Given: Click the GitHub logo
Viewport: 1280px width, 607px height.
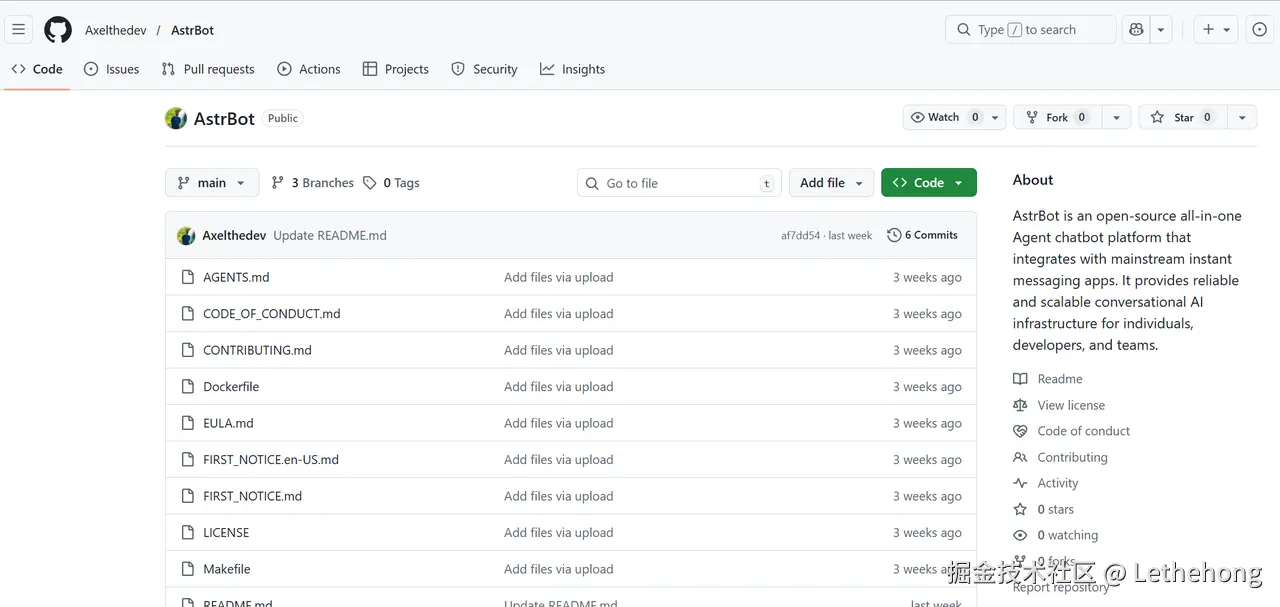Looking at the screenshot, I should click(58, 30).
